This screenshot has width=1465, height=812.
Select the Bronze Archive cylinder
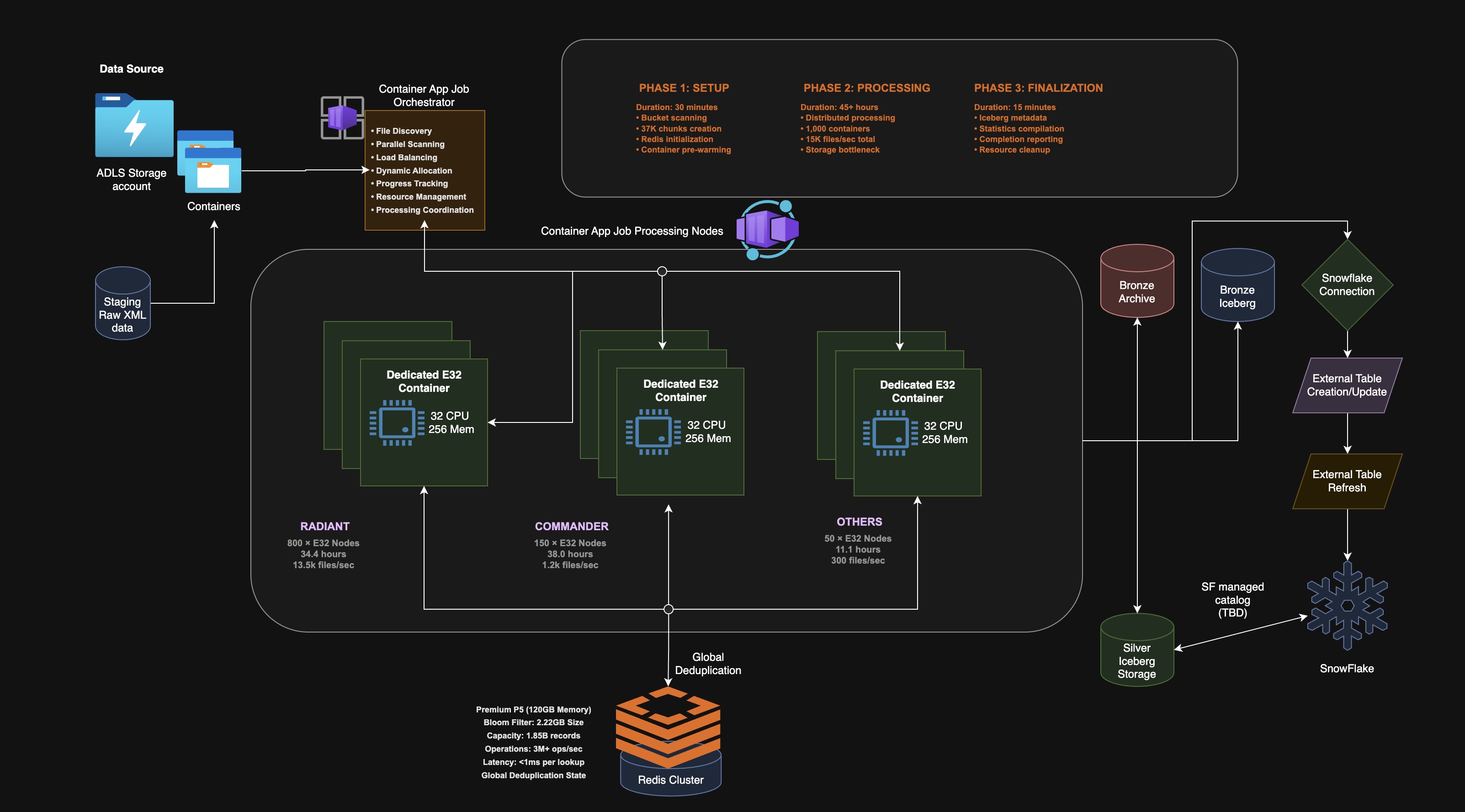[x=1137, y=281]
